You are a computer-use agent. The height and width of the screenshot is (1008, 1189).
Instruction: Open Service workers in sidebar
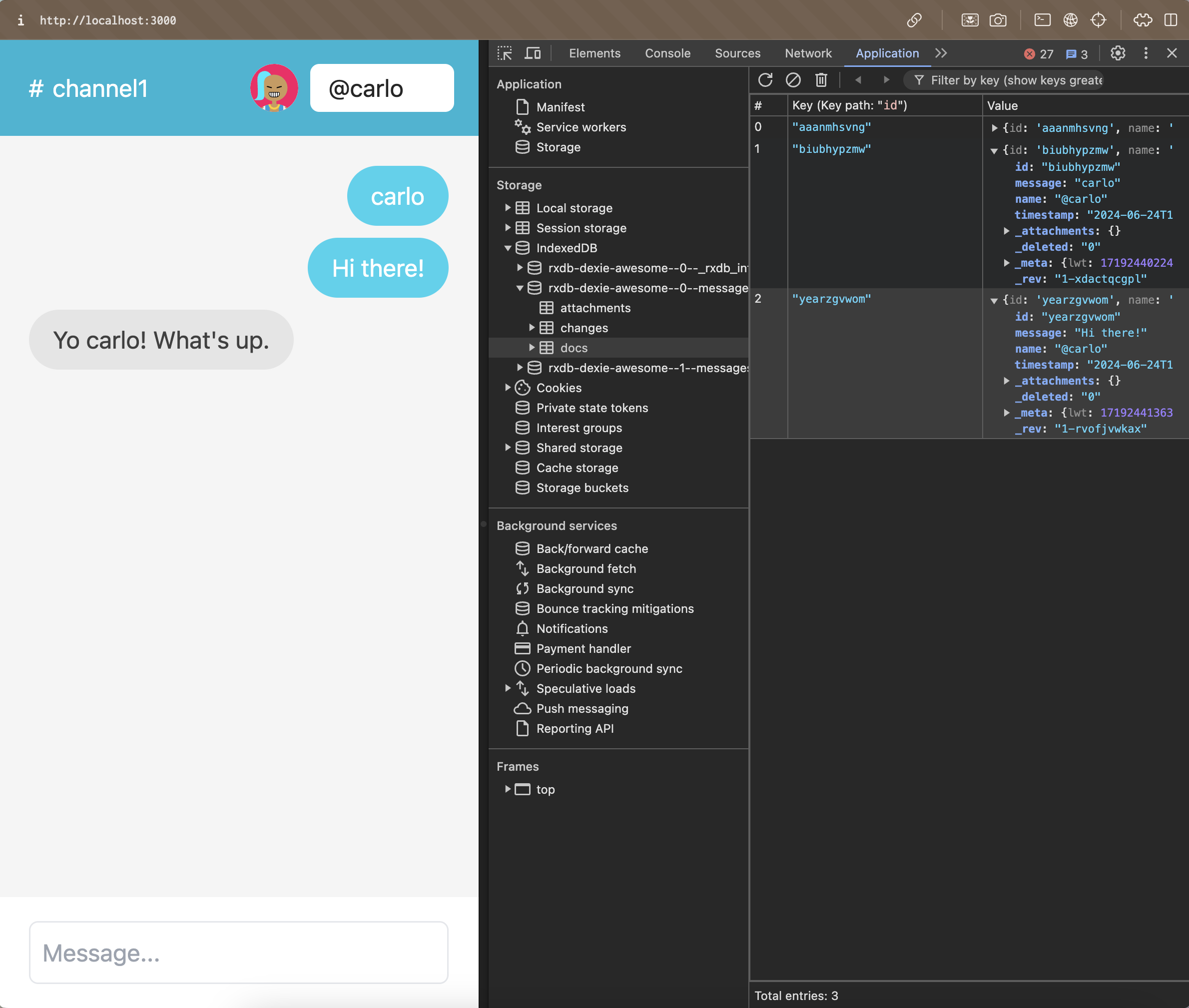click(581, 127)
